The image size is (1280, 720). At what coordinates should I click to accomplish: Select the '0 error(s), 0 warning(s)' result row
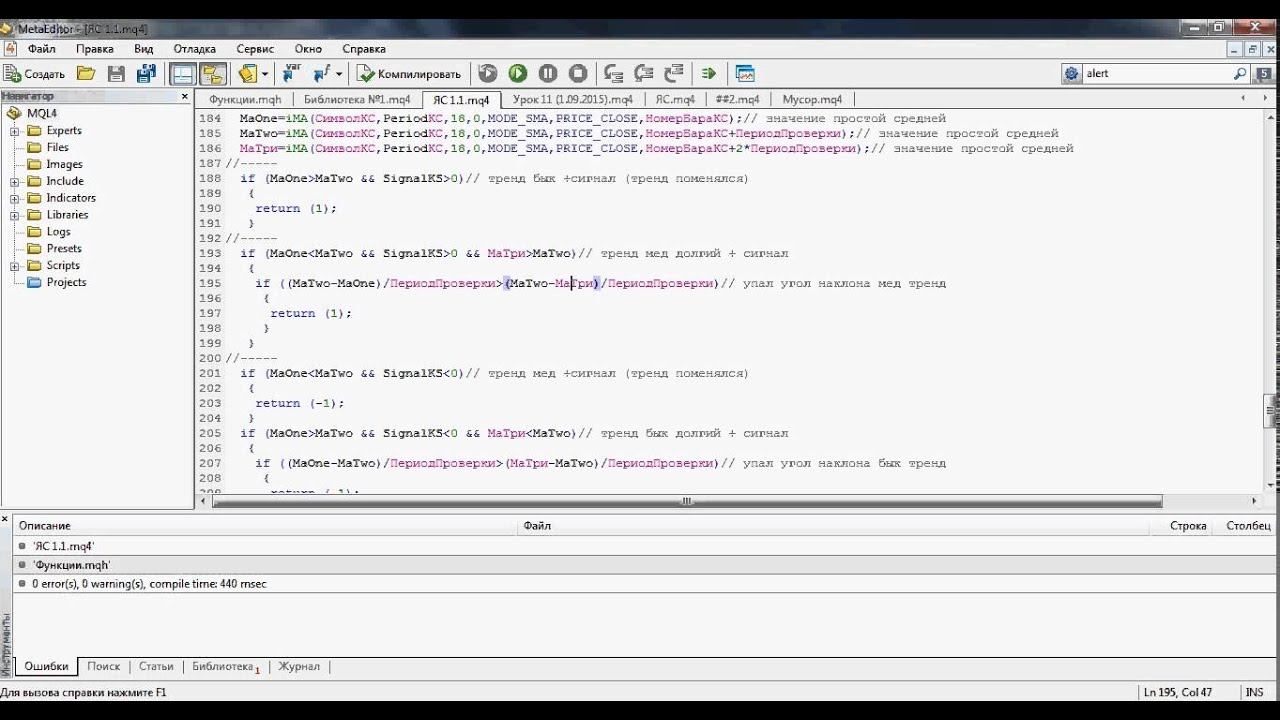(x=642, y=583)
